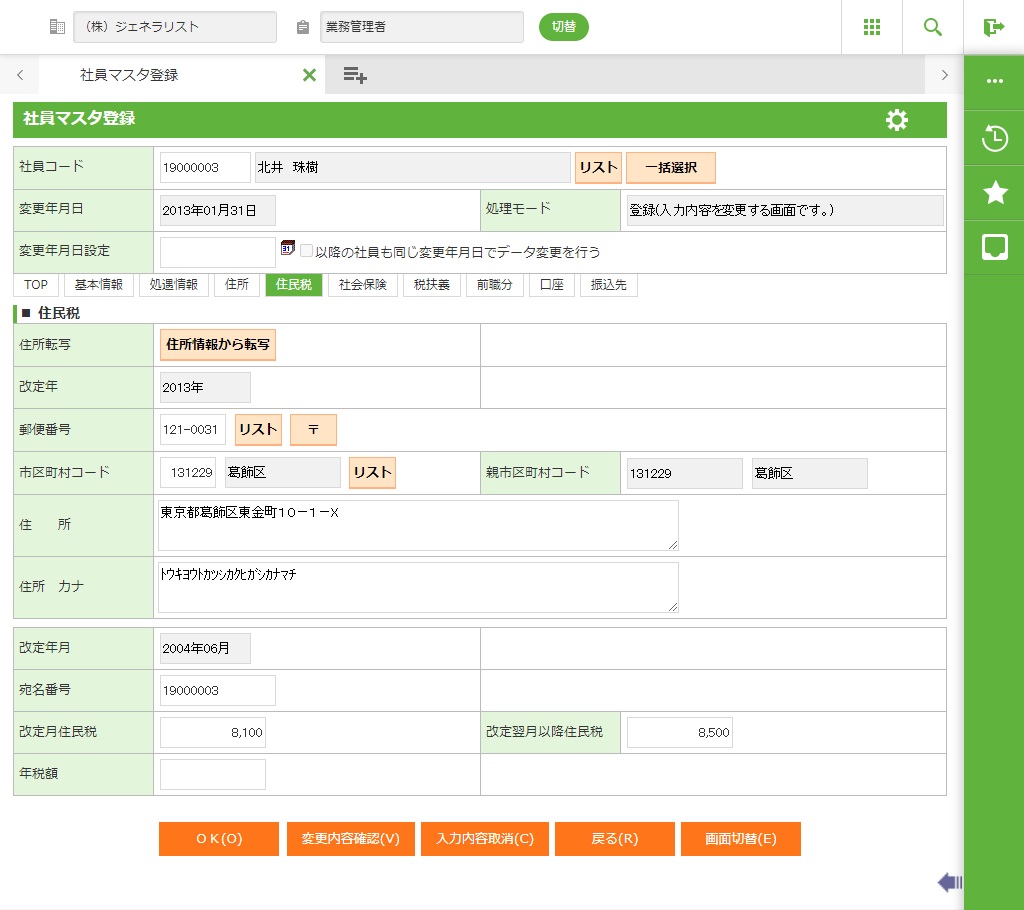This screenshot has height=910, width=1024.
Task: Open the apps grid menu icon
Action: pyautogui.click(x=872, y=27)
